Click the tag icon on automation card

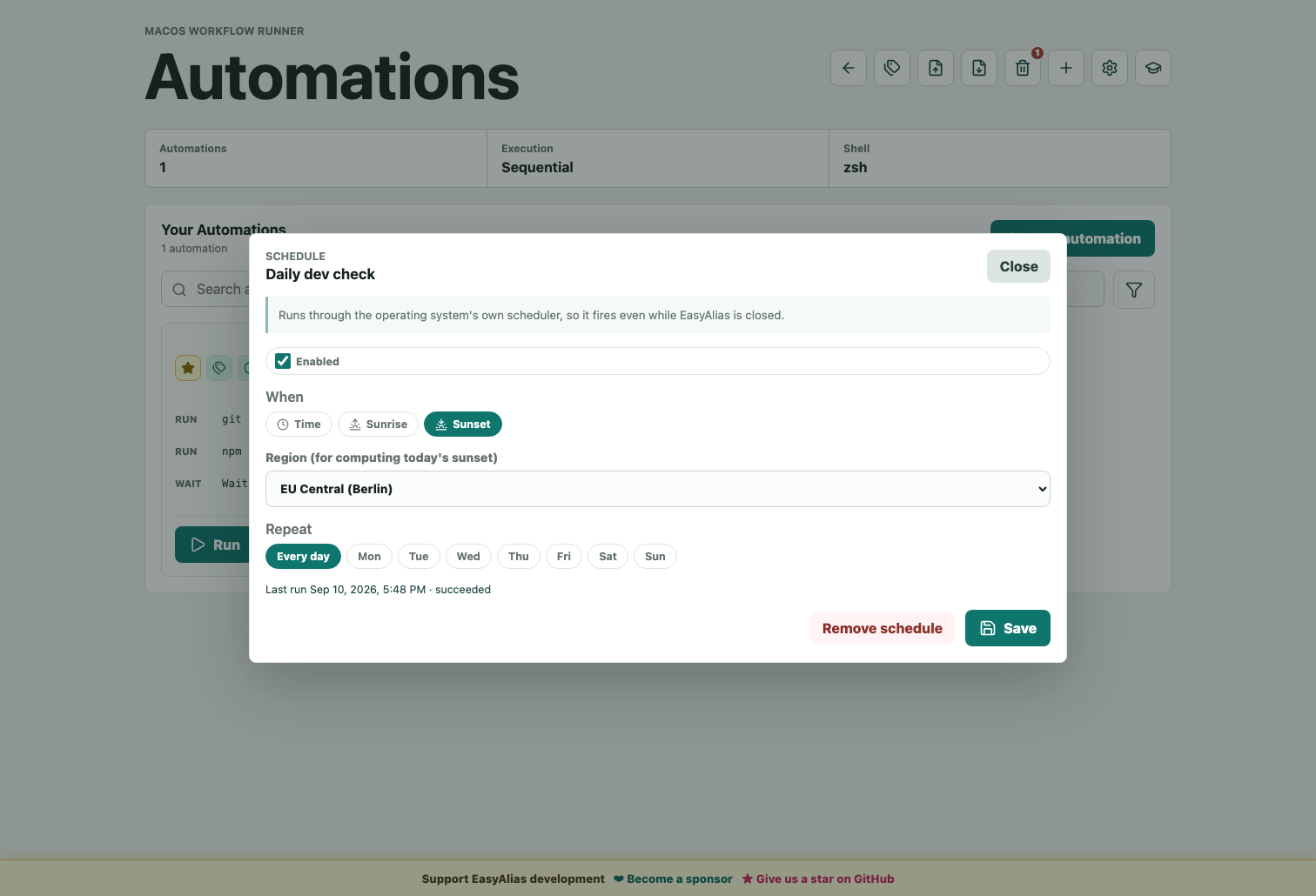[219, 368]
